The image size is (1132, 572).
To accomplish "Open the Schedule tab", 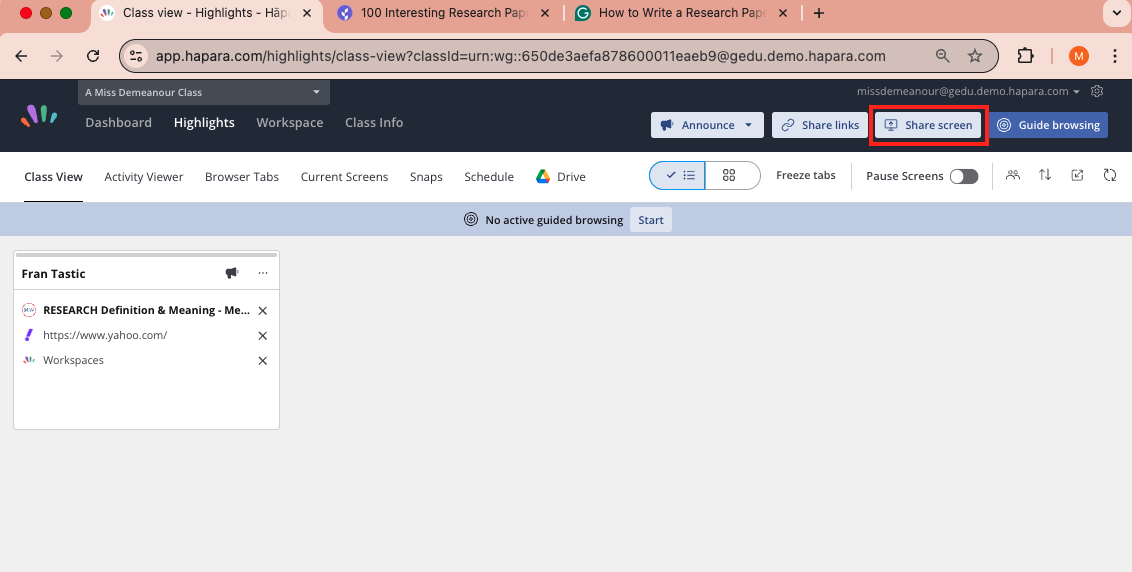I will [x=489, y=177].
